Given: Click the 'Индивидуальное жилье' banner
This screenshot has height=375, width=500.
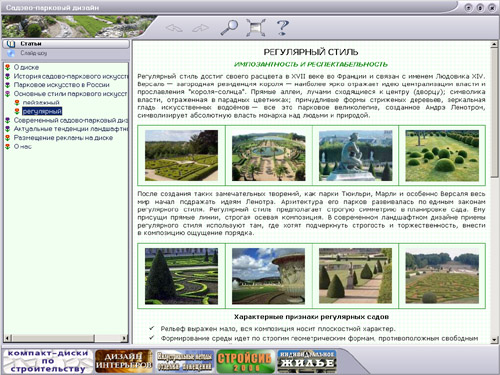Looking at the screenshot, I should click(307, 361).
